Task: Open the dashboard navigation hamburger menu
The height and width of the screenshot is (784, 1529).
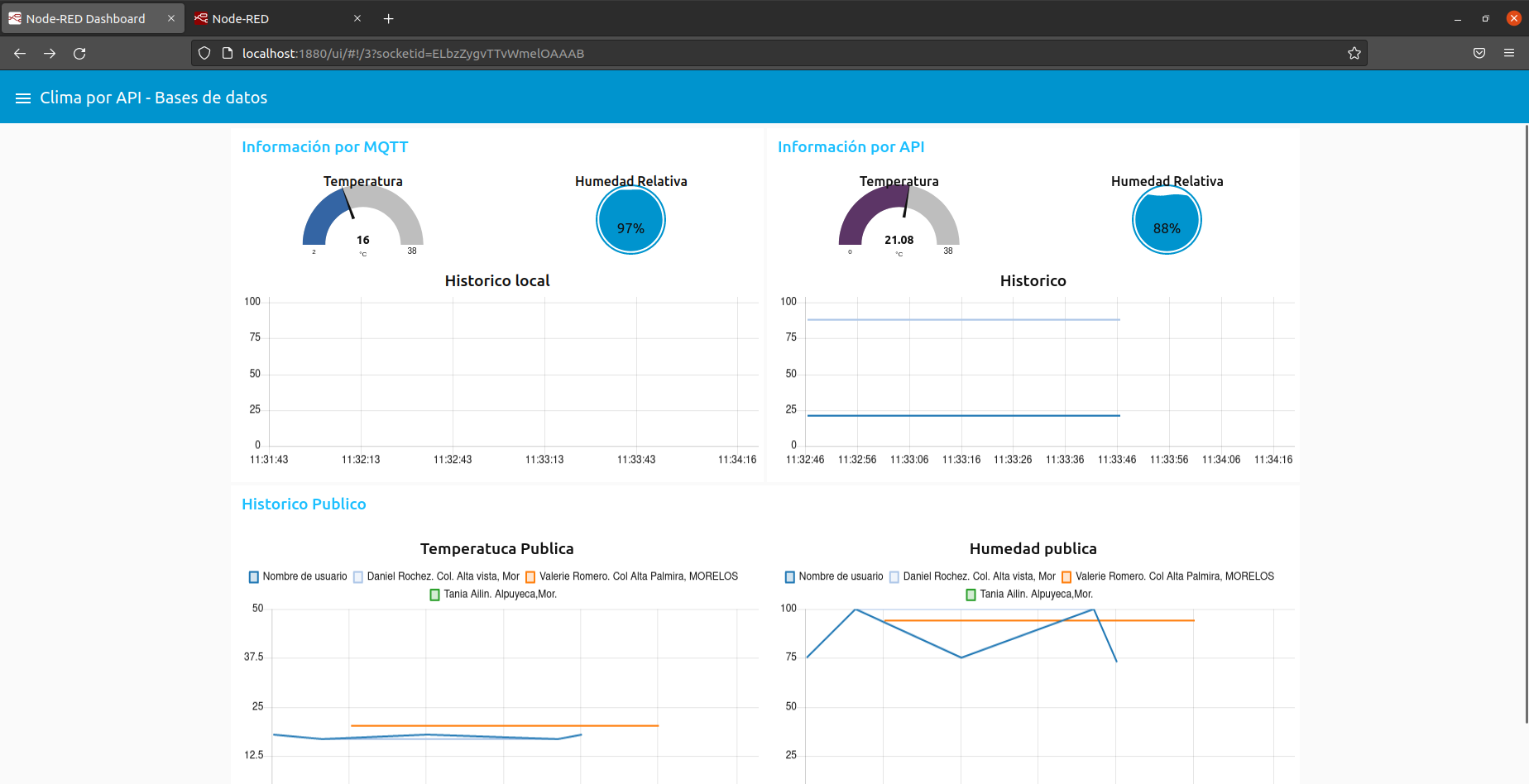Action: pyautogui.click(x=24, y=97)
